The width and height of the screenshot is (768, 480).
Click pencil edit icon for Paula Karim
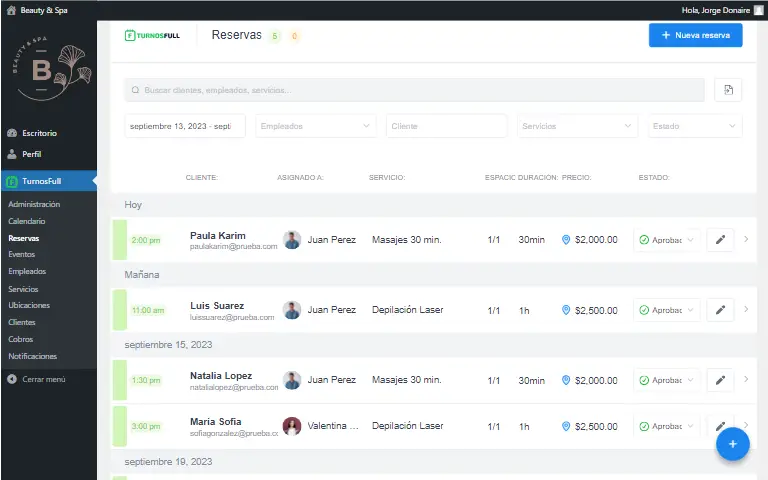[720, 240]
